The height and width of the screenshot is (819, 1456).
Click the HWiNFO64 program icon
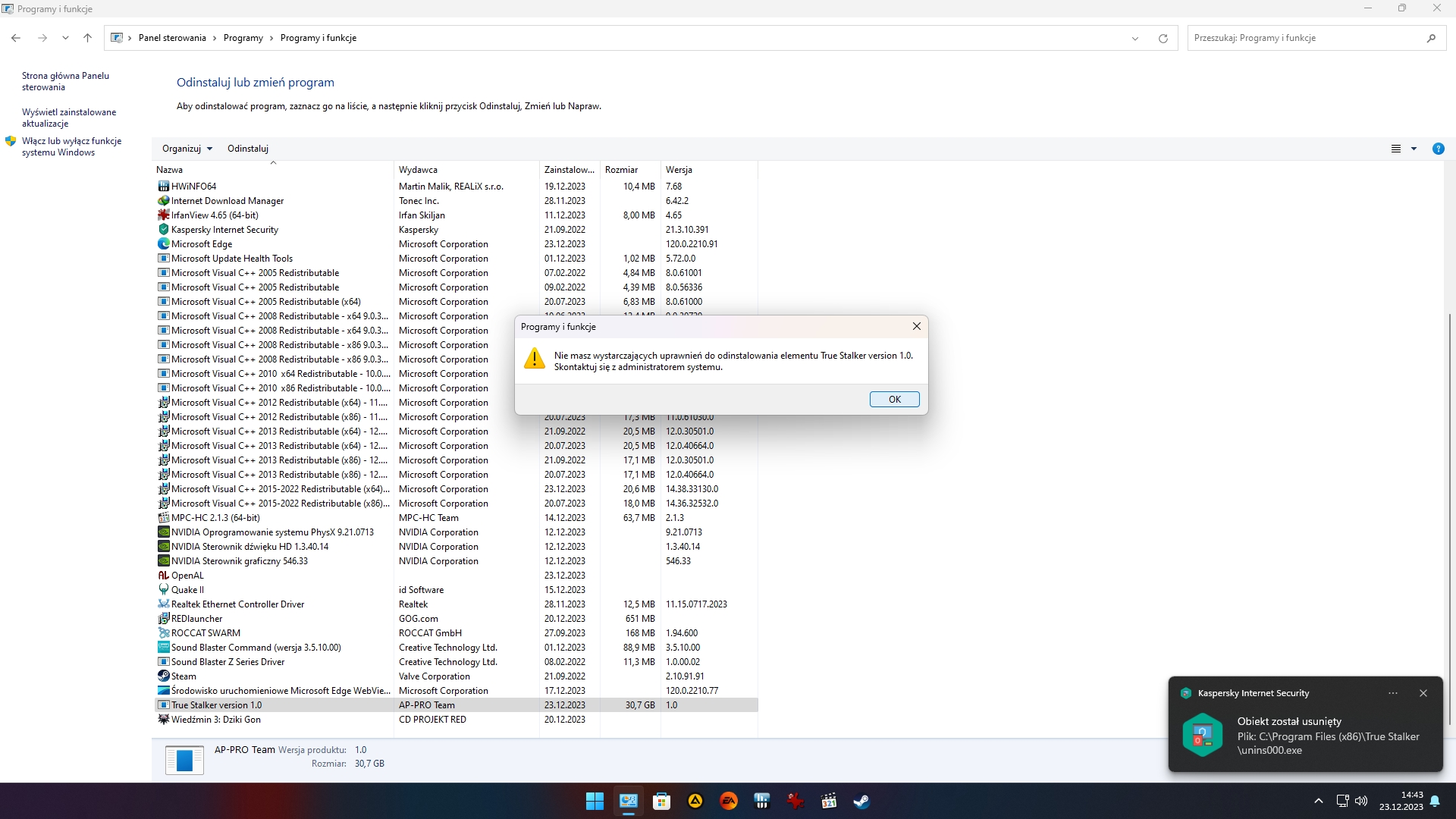163,187
